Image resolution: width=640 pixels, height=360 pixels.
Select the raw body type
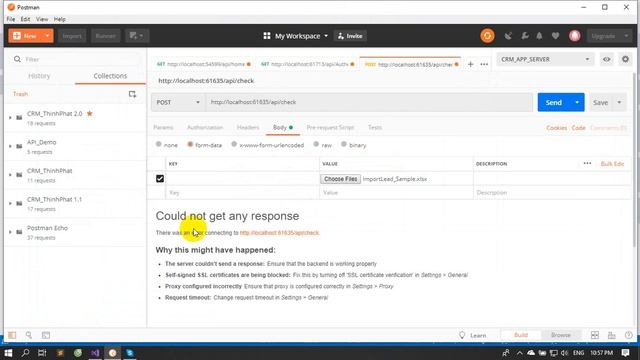316,144
